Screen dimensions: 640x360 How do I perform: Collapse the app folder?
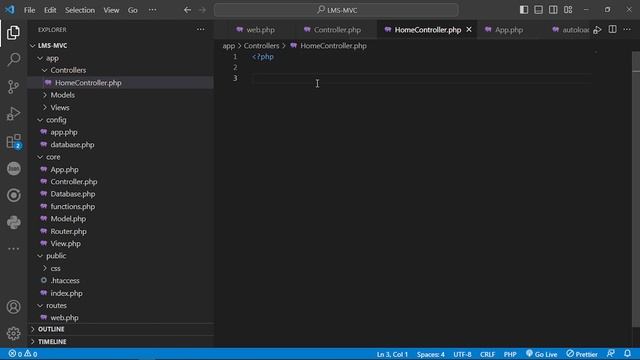(121, 58)
